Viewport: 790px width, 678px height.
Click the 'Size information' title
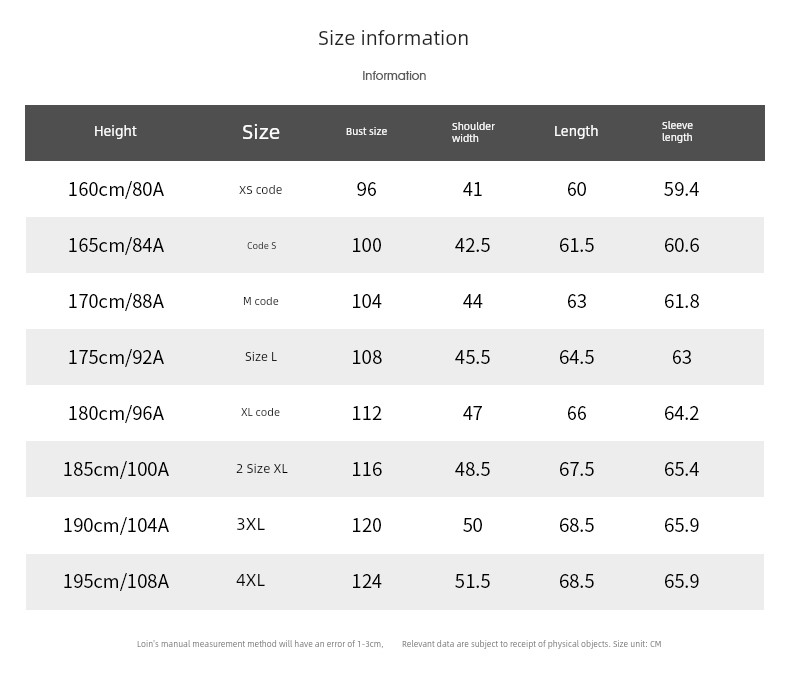pyautogui.click(x=393, y=38)
